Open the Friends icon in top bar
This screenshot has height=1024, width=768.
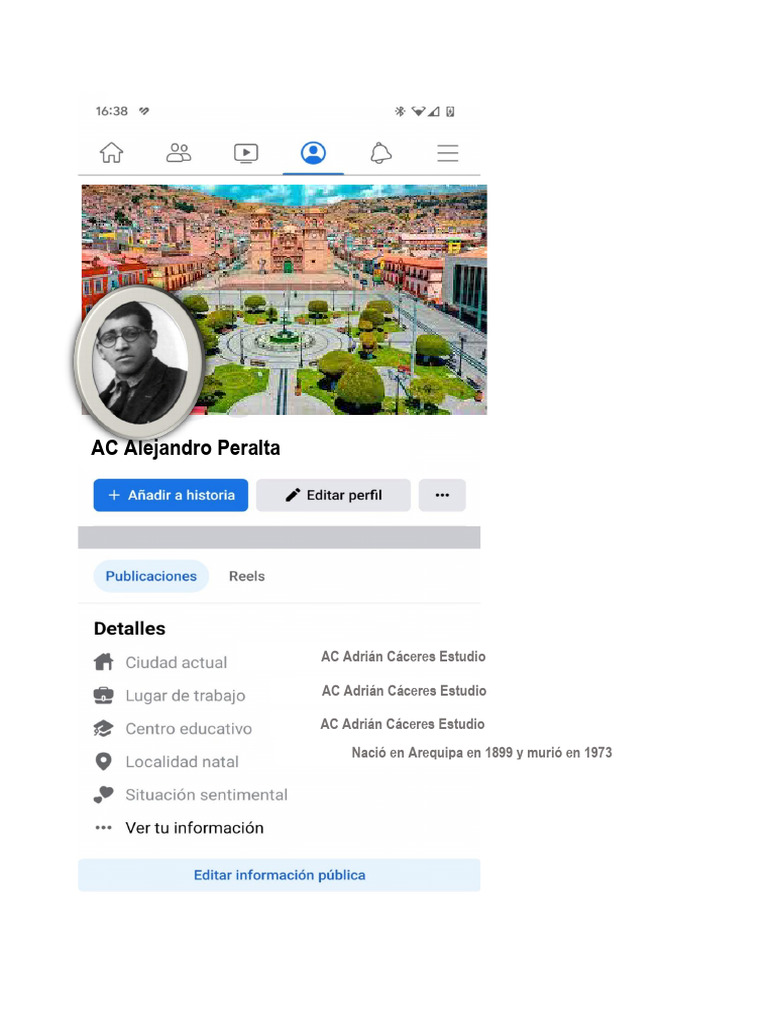tap(178, 153)
